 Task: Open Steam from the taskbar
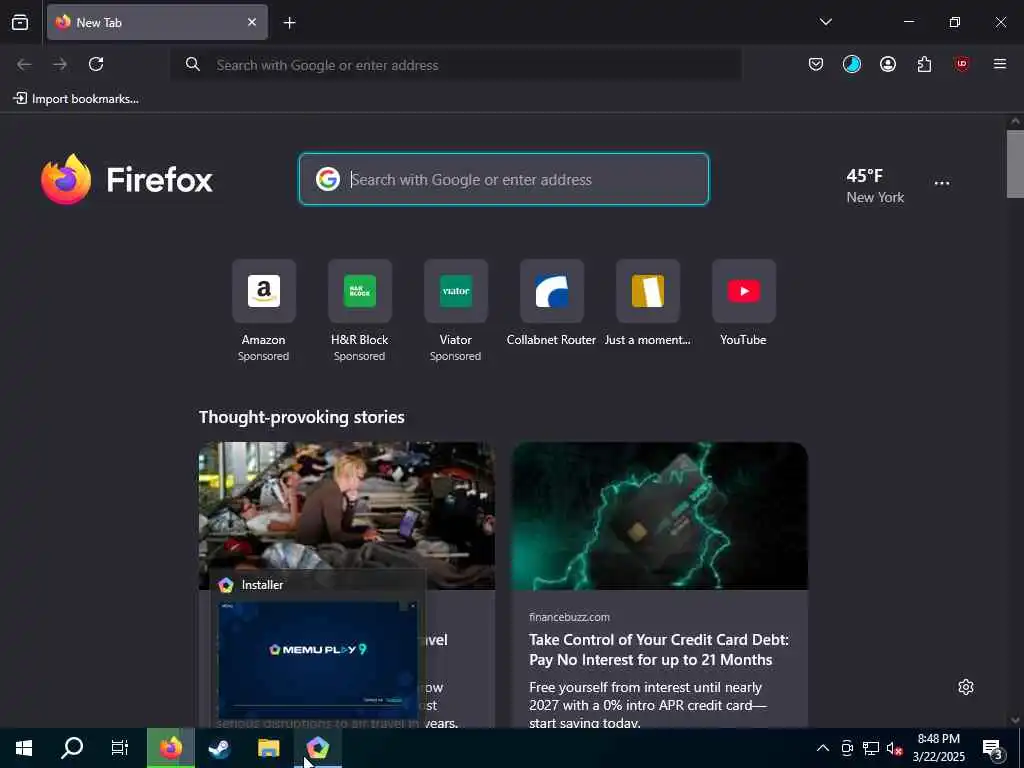219,748
